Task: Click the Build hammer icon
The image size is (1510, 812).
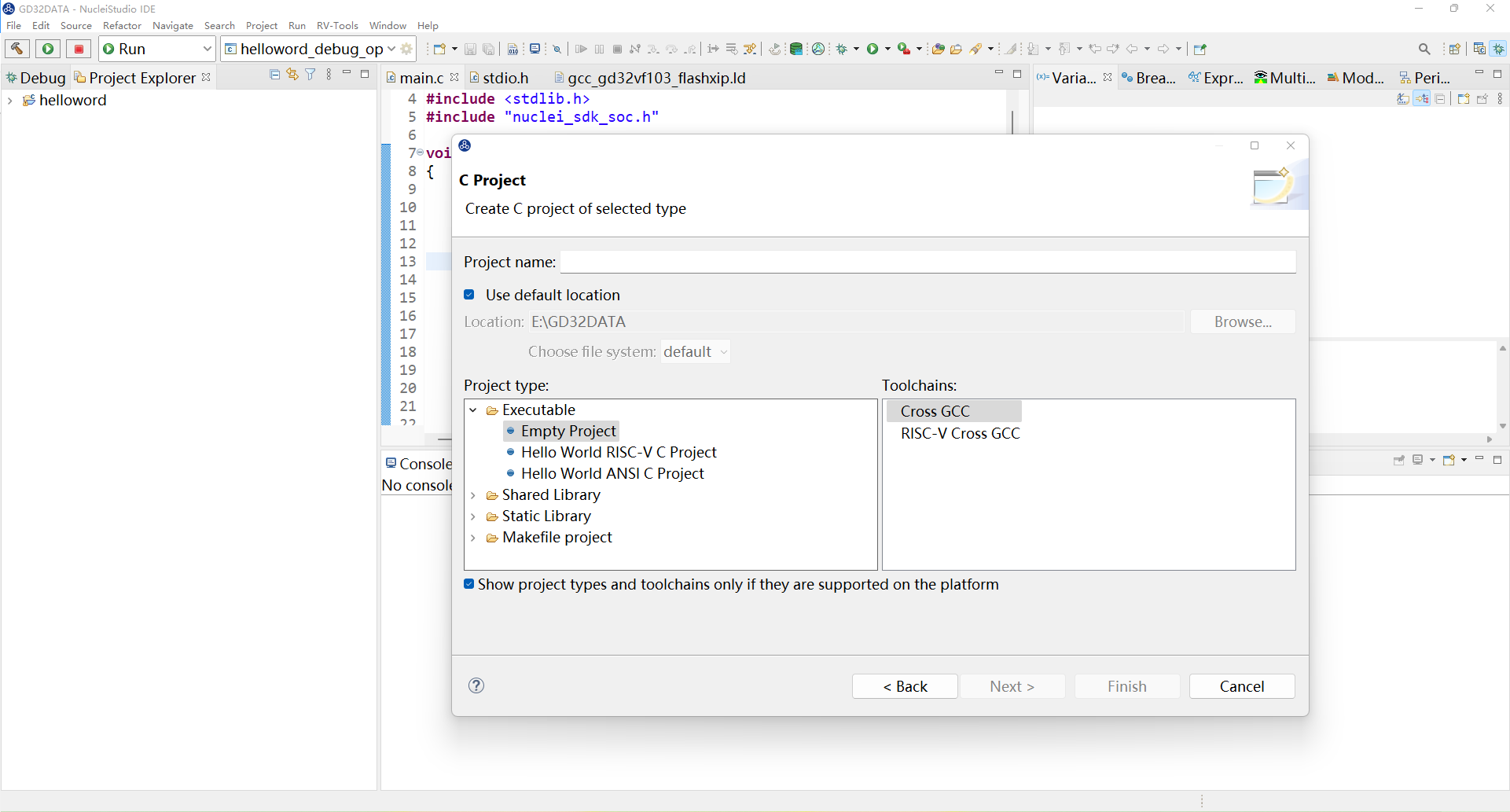Action: click(17, 49)
